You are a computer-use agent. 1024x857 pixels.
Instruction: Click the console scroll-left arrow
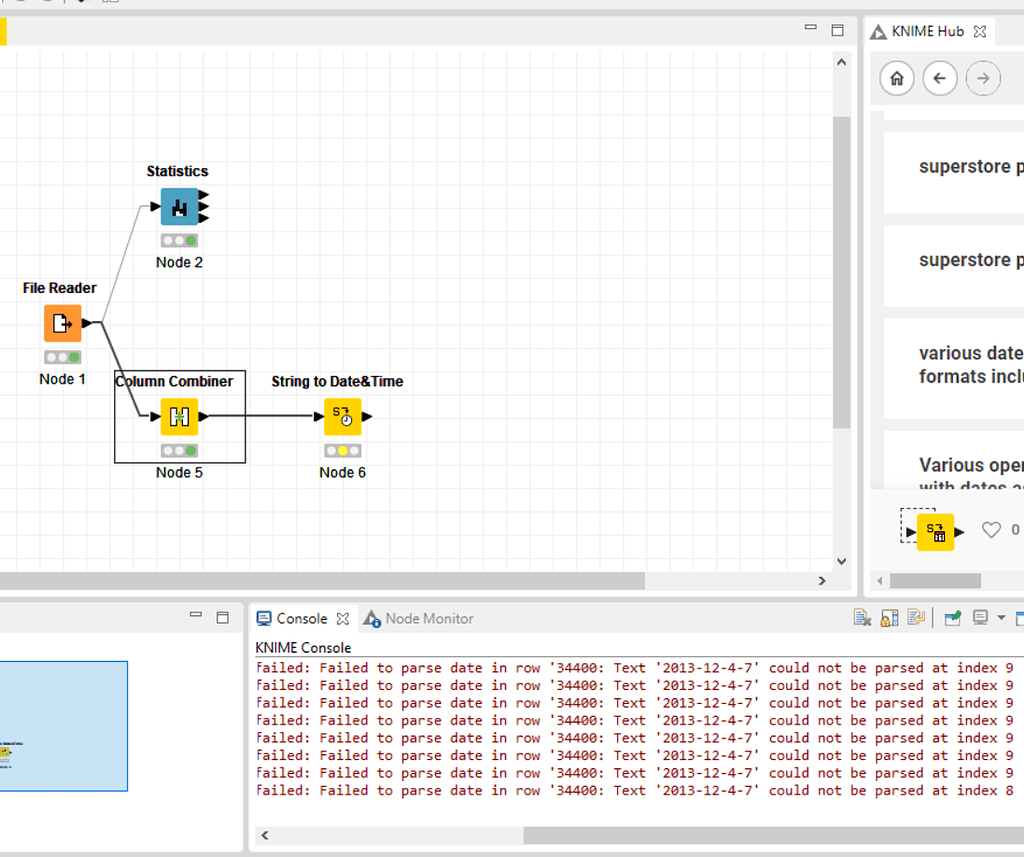point(264,835)
